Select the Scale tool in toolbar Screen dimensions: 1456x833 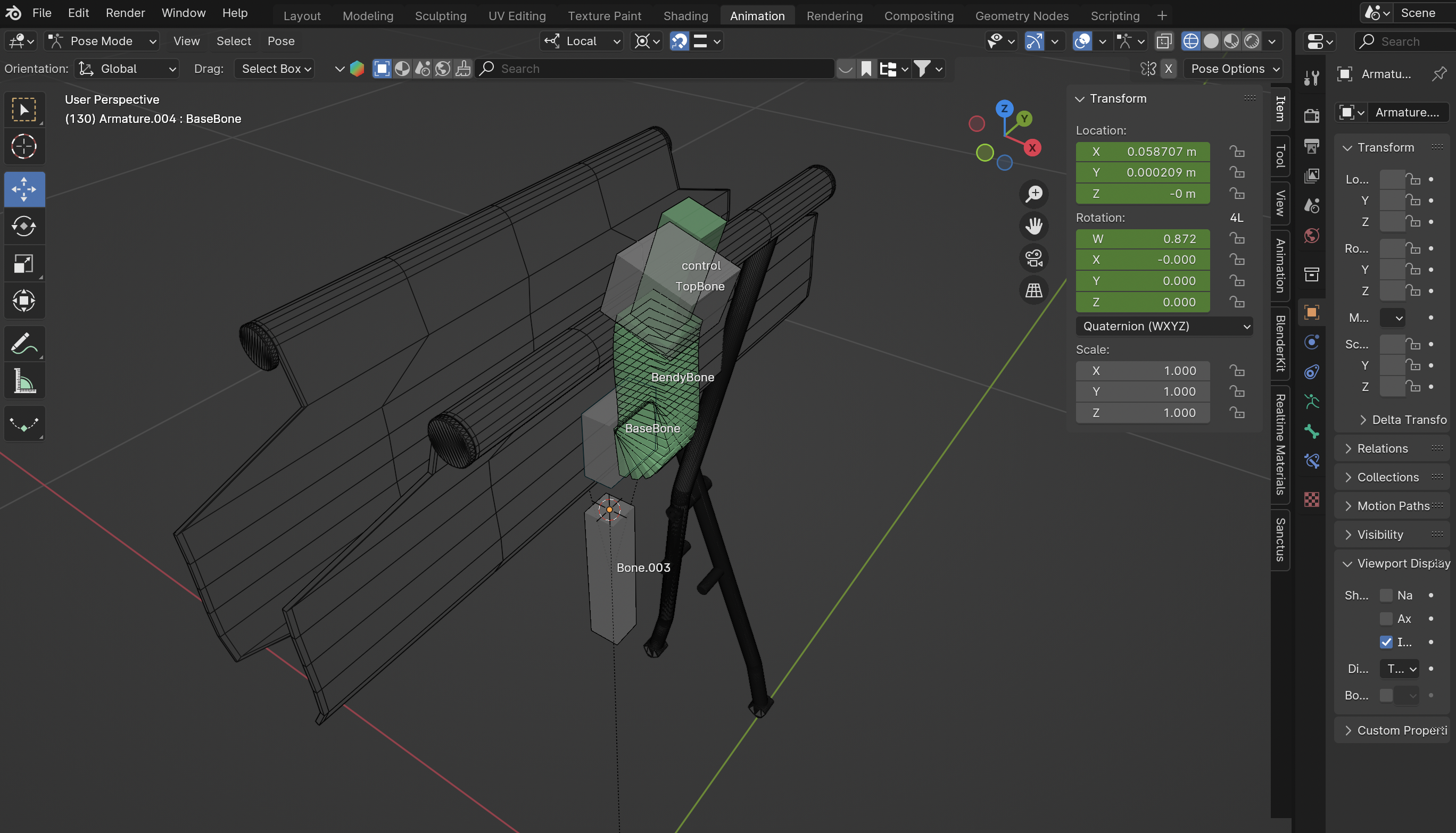point(24,263)
